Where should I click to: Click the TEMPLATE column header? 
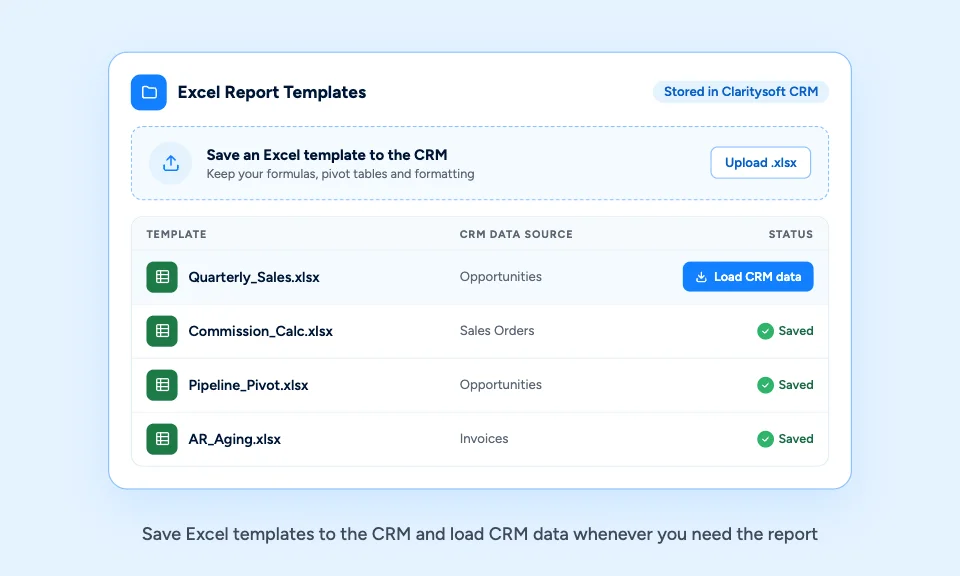click(176, 234)
